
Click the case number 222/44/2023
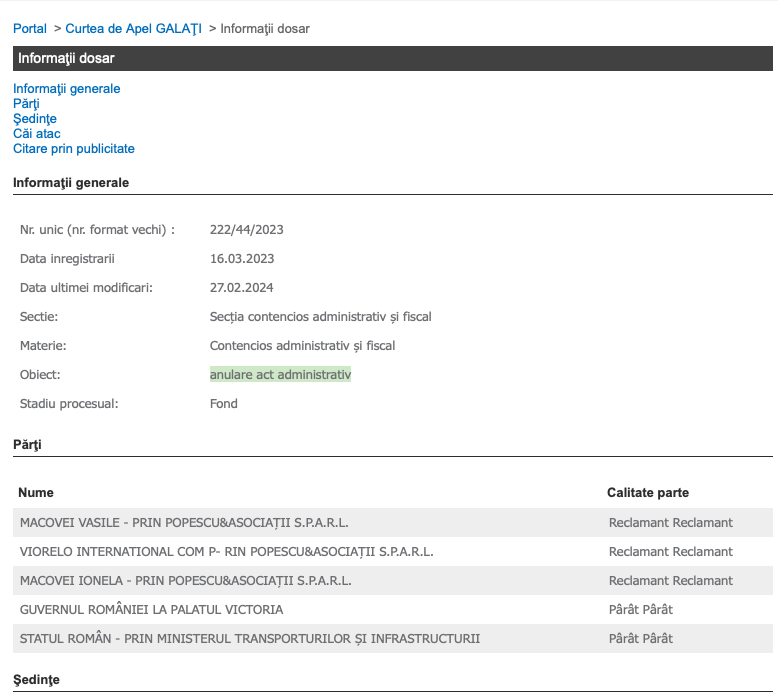point(246,230)
